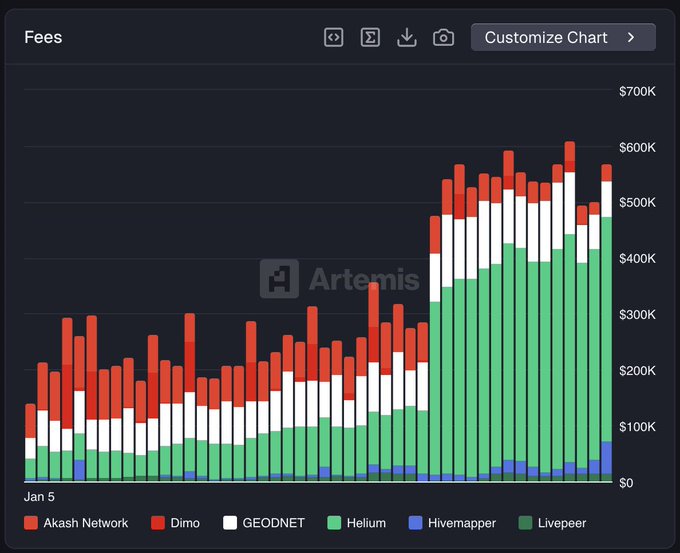The height and width of the screenshot is (553, 680).
Task: Toggle GEODNET legend swatch
Action: tap(230, 523)
